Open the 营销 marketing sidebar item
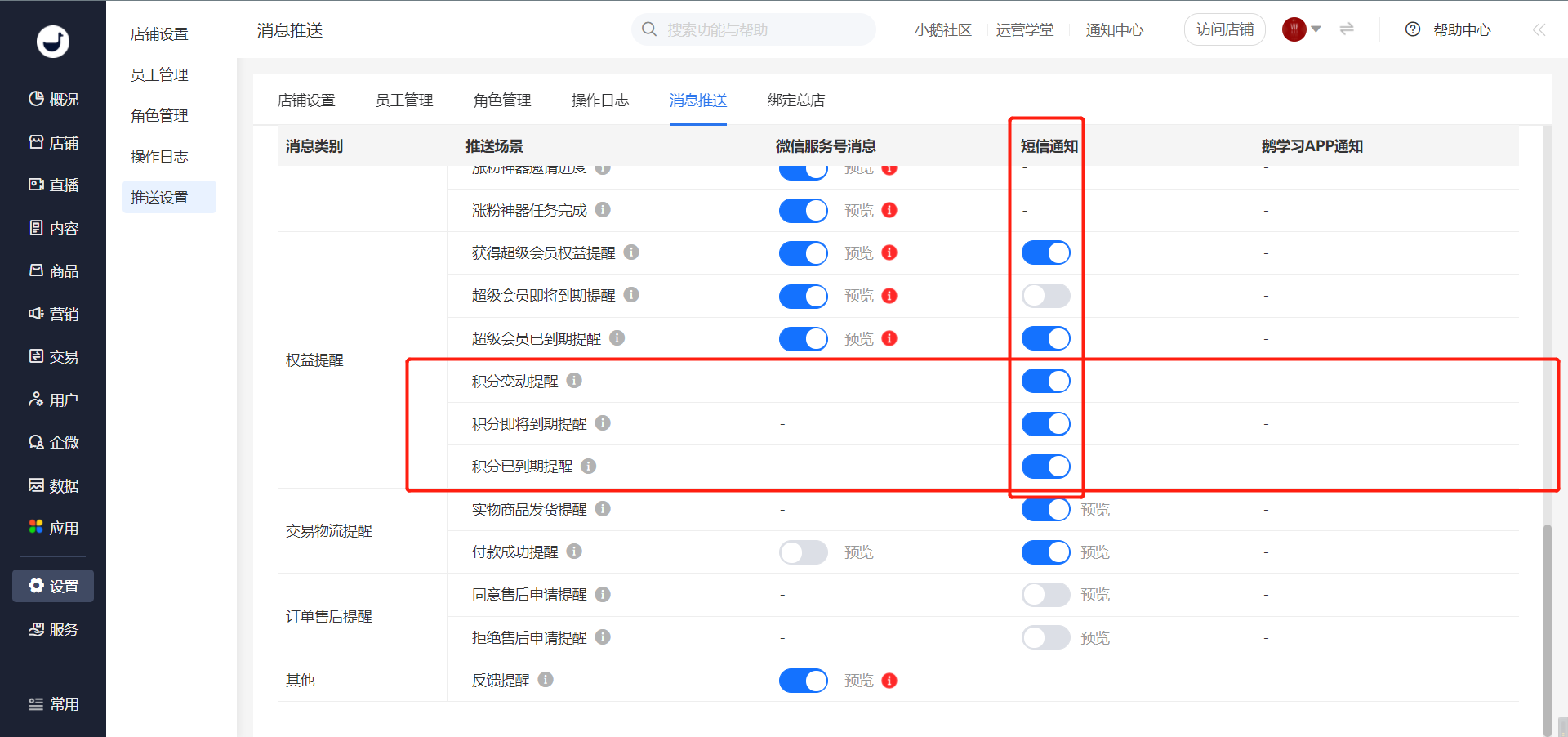Image resolution: width=1568 pixels, height=737 pixels. [x=53, y=314]
